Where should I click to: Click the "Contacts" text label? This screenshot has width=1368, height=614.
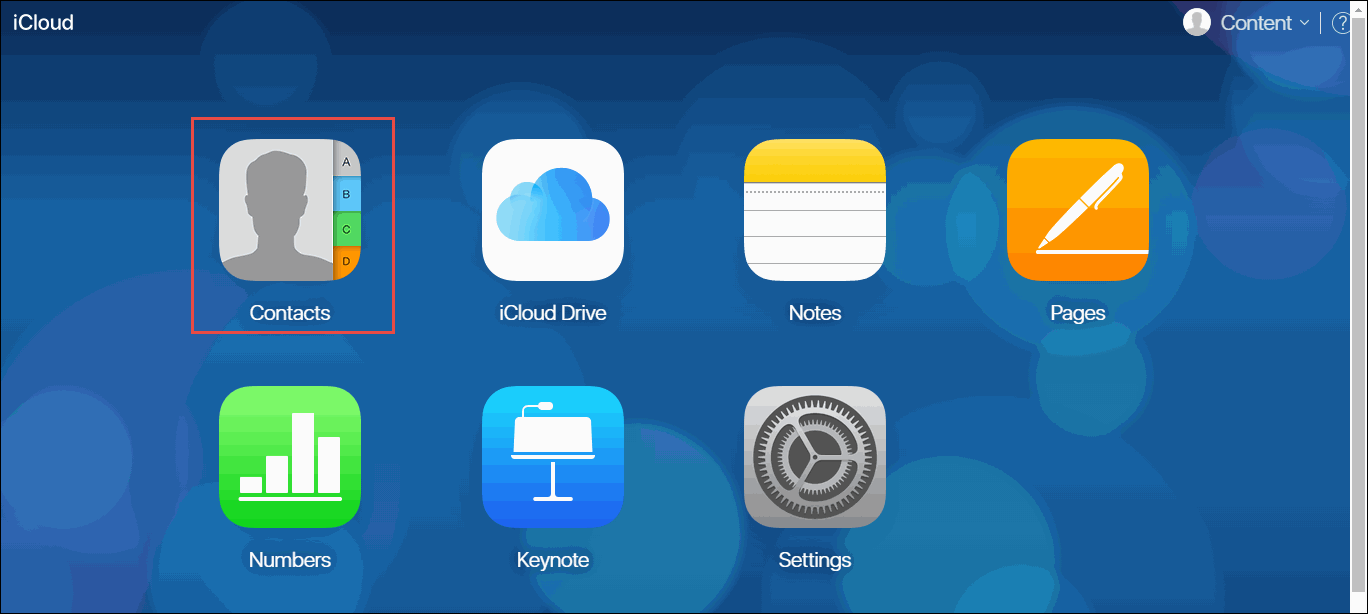coord(290,313)
